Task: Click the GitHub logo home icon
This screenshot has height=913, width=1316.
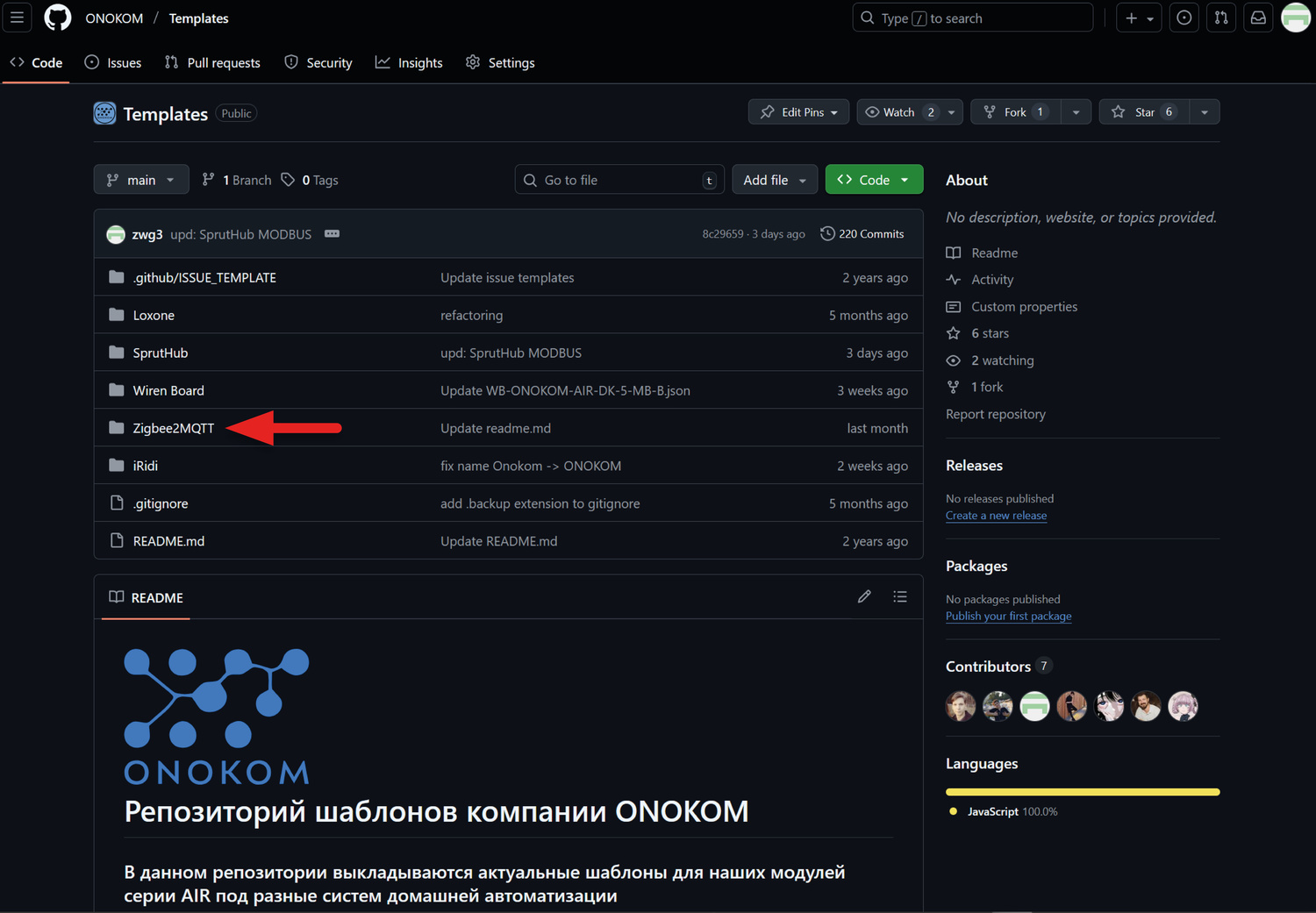Action: coord(58,18)
